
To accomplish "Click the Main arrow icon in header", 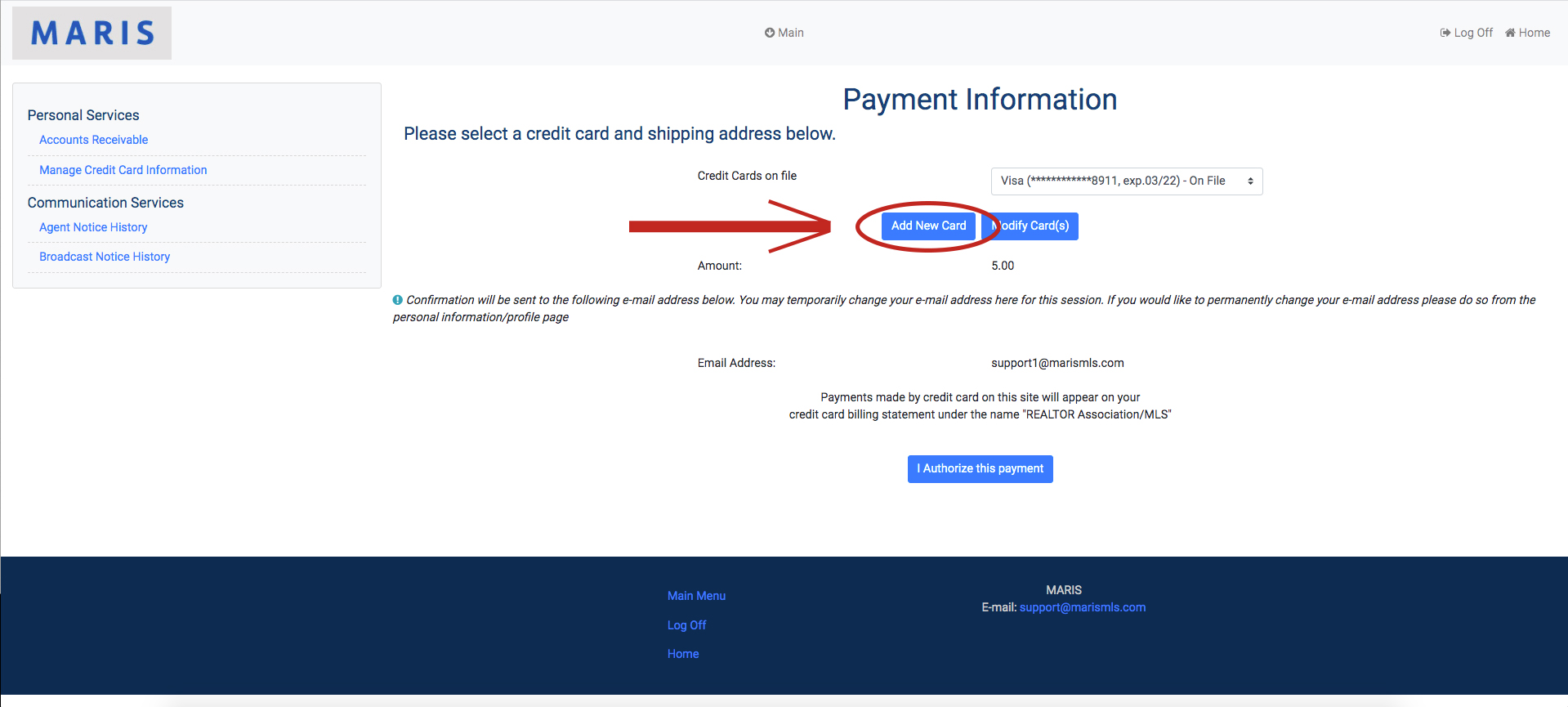I will coord(770,33).
